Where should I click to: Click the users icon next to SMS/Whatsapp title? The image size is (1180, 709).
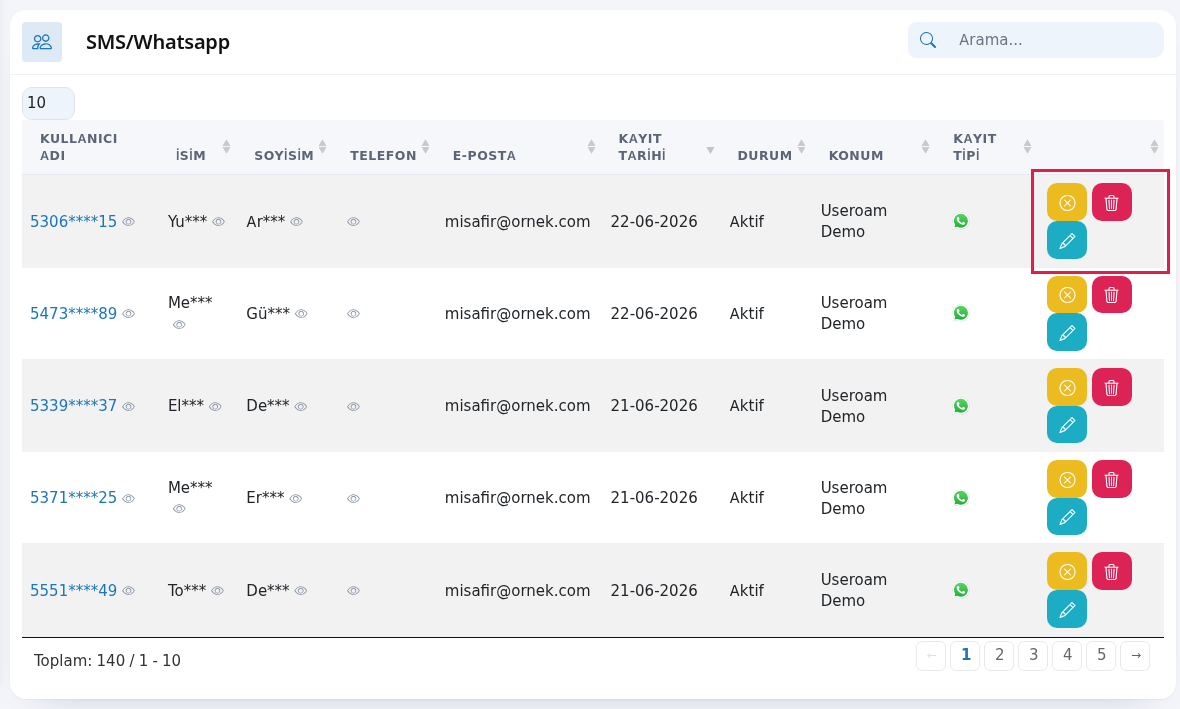click(42, 41)
